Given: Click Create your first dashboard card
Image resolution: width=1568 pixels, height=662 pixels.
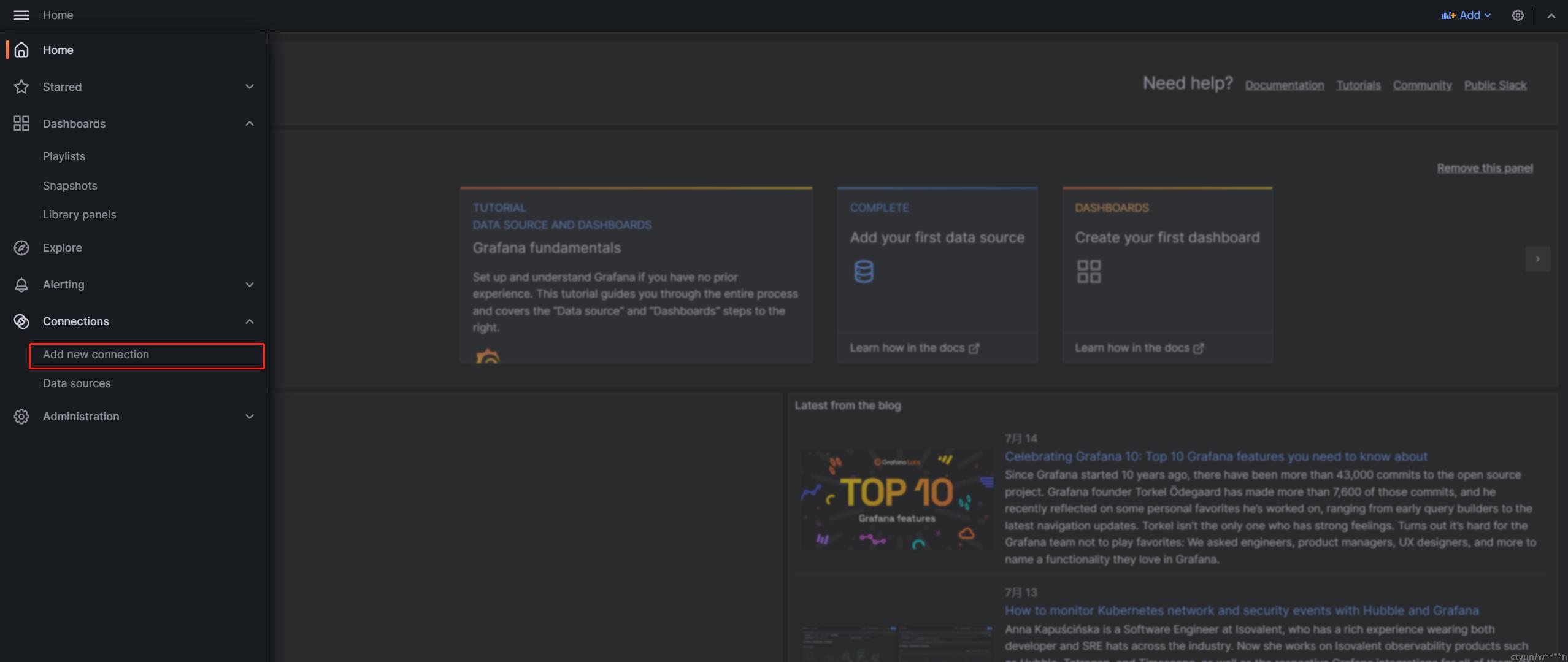Looking at the screenshot, I should click(1167, 275).
